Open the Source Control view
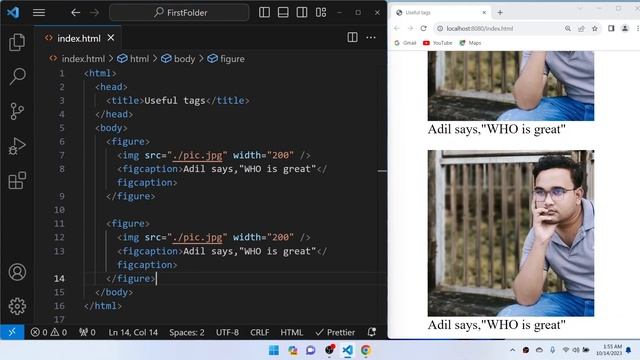The image size is (640, 360). coord(17,111)
